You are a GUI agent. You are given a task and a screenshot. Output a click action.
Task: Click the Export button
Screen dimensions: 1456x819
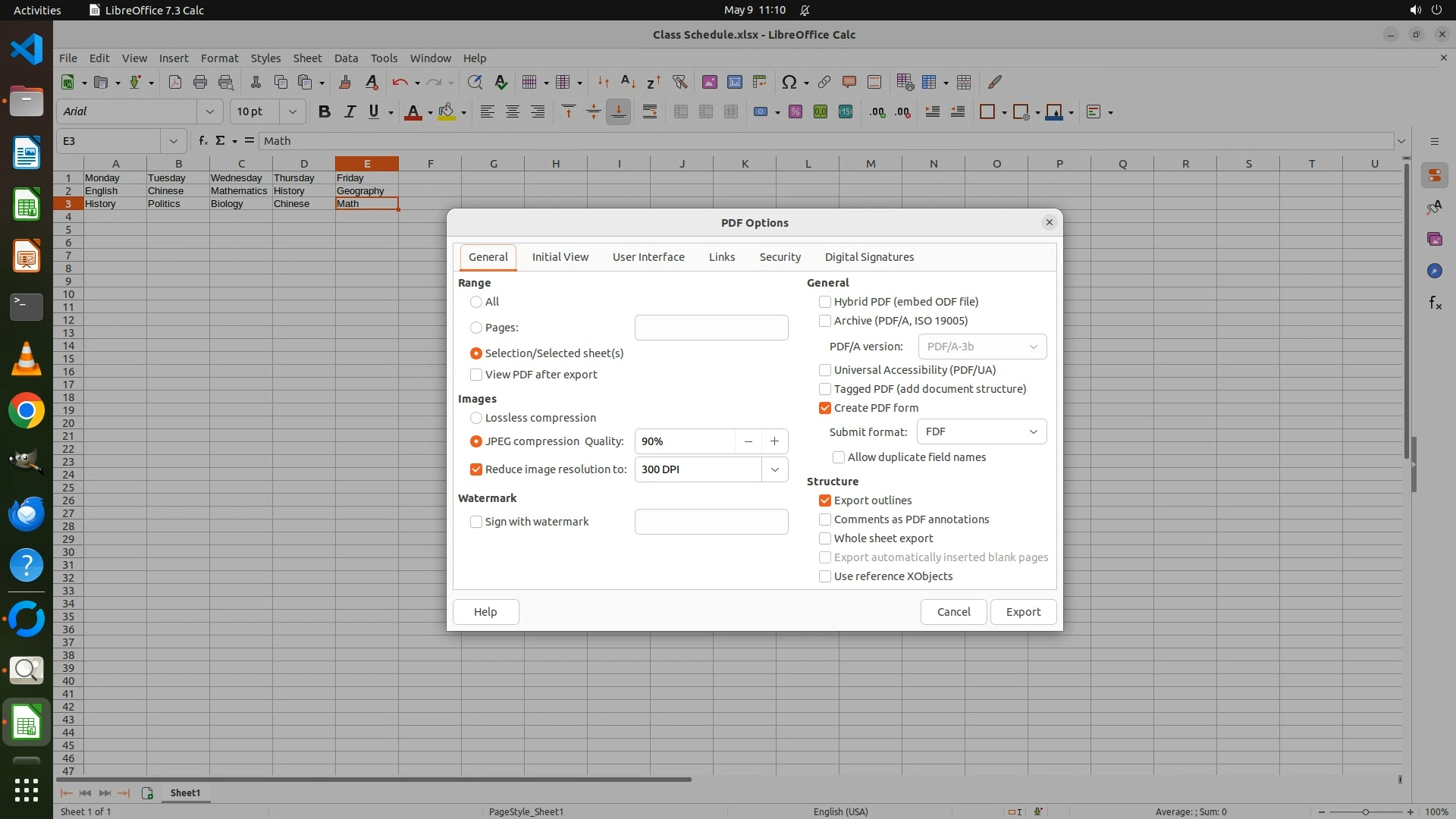tap(1023, 612)
